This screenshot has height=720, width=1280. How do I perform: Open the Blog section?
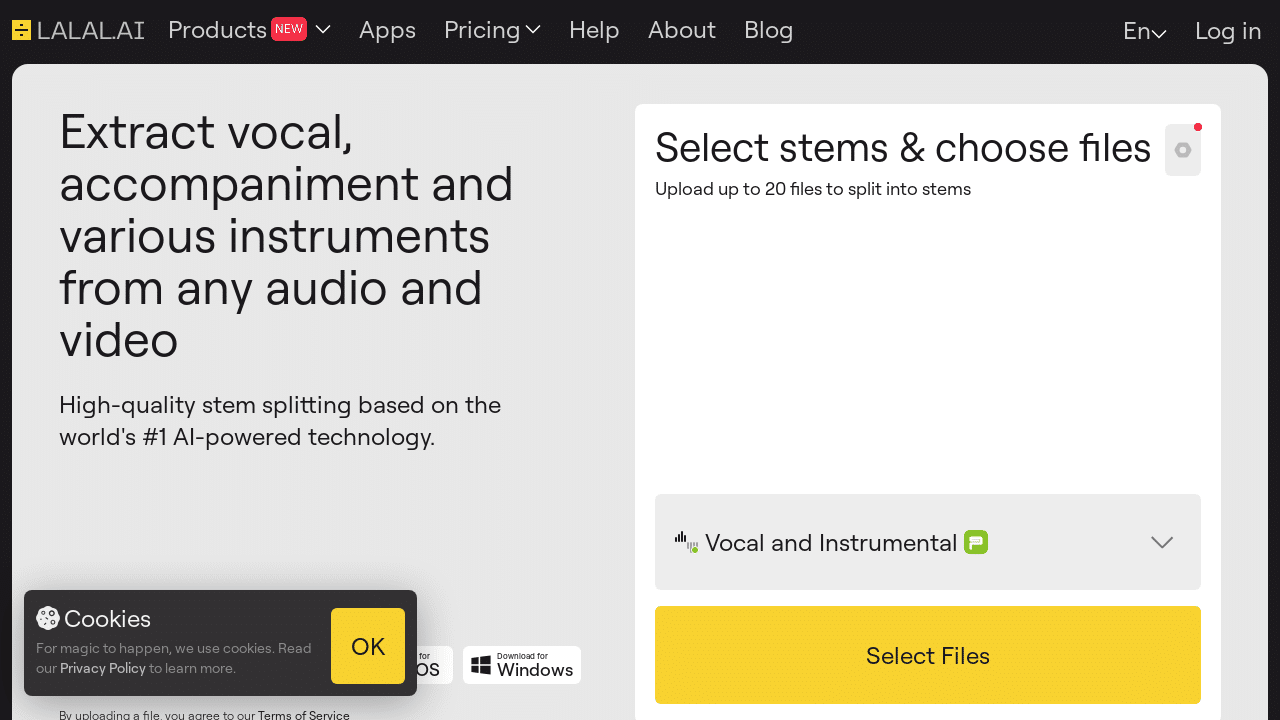pos(768,30)
